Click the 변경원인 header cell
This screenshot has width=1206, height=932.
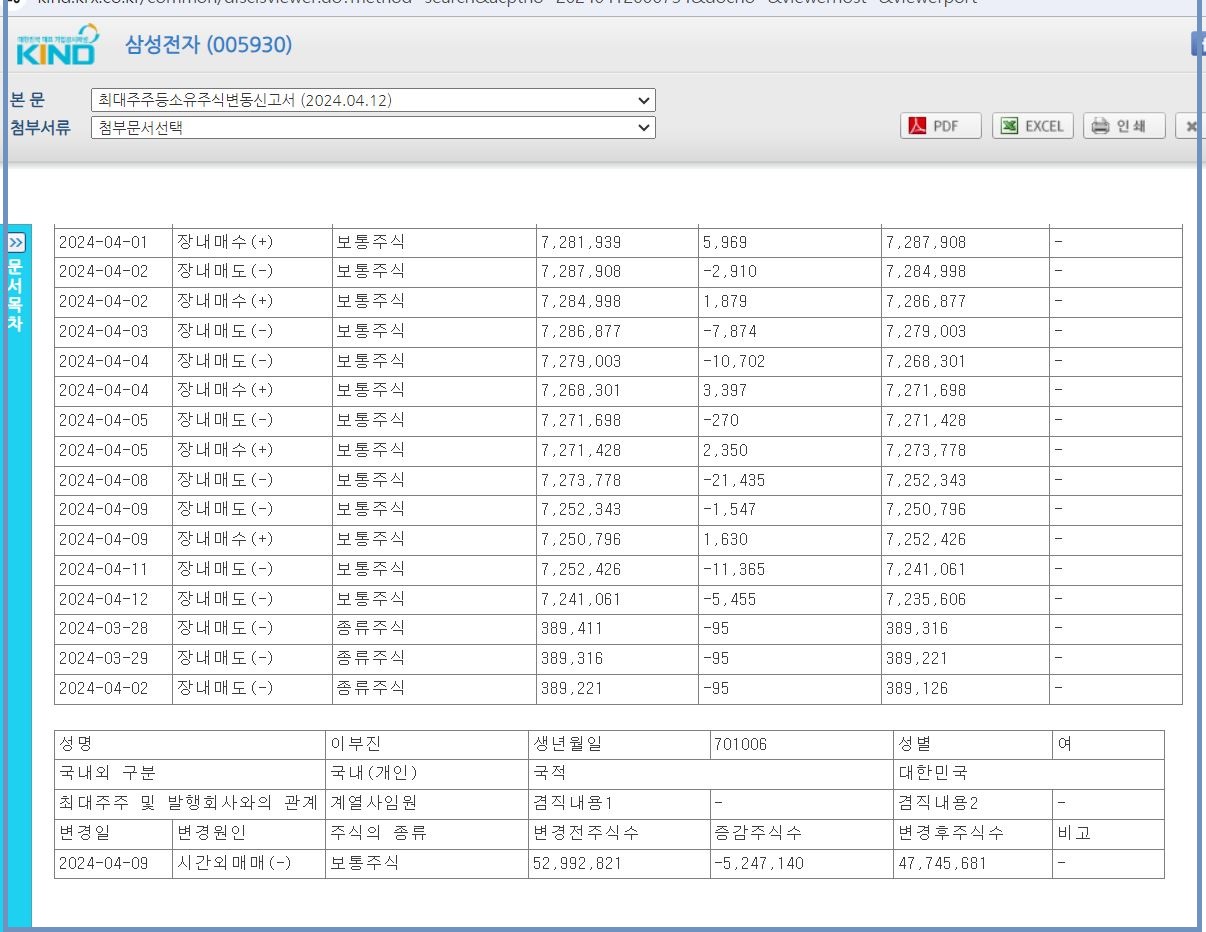click(249, 833)
